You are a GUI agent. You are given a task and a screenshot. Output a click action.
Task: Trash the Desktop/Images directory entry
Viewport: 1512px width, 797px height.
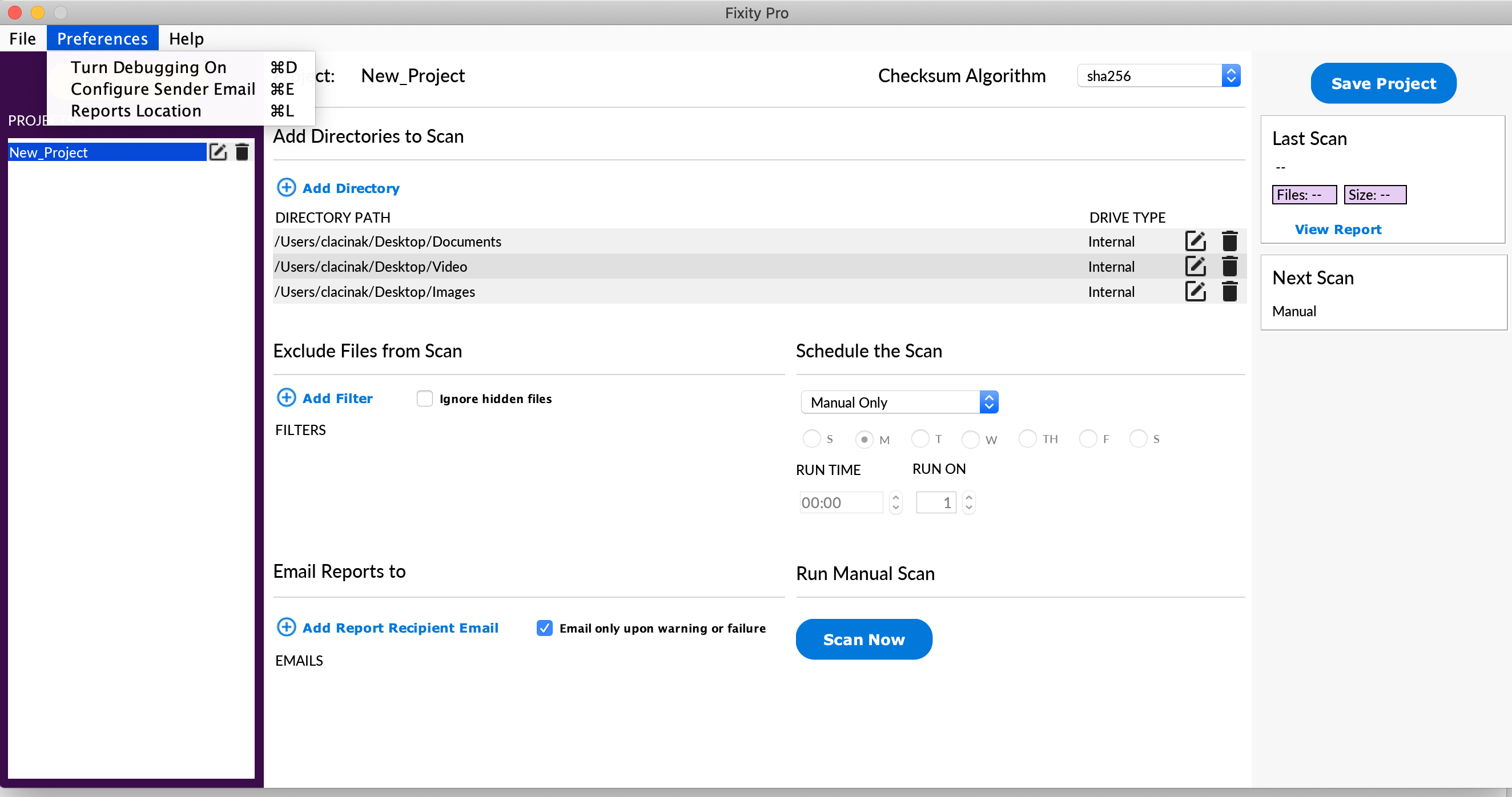click(1230, 292)
